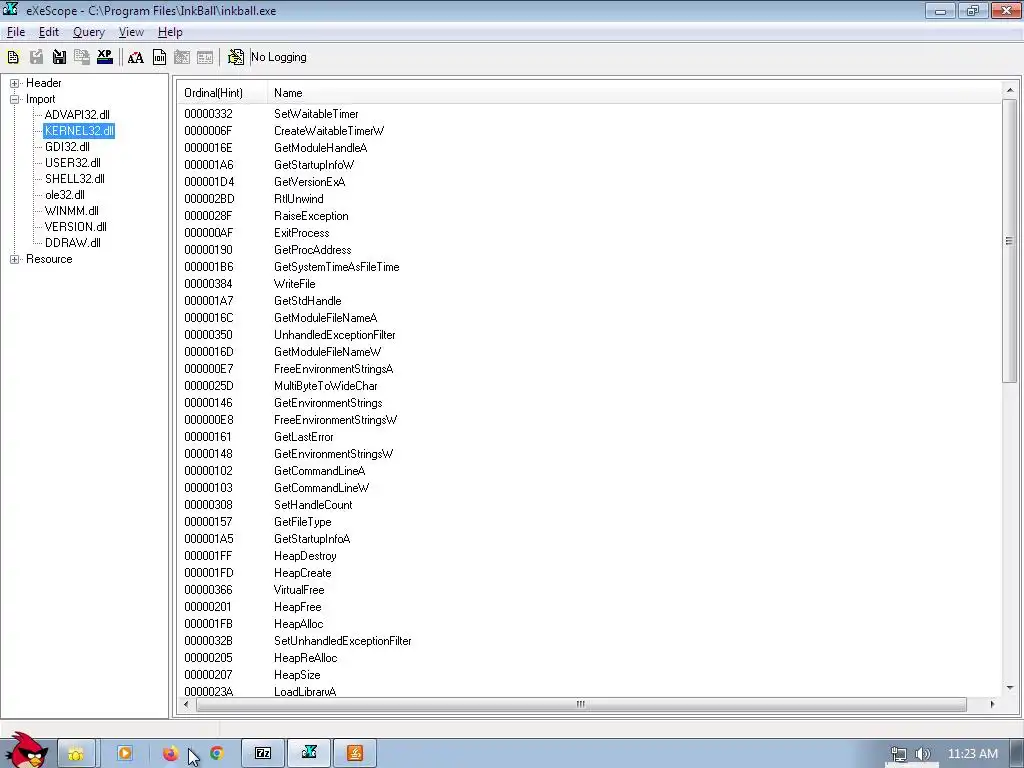
Task: Open the Help menu
Action: pos(170,32)
